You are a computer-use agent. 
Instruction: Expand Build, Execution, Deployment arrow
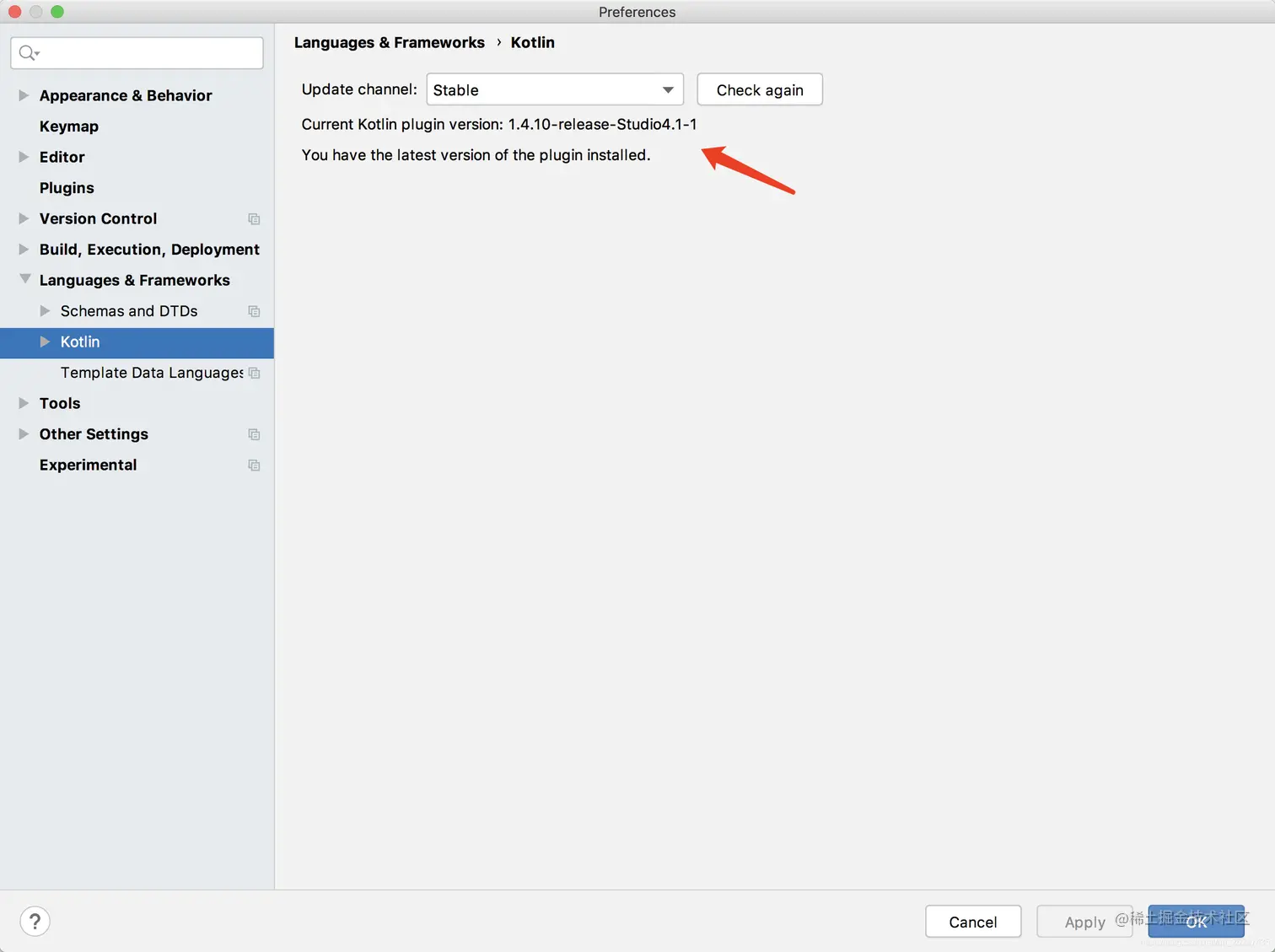point(24,250)
